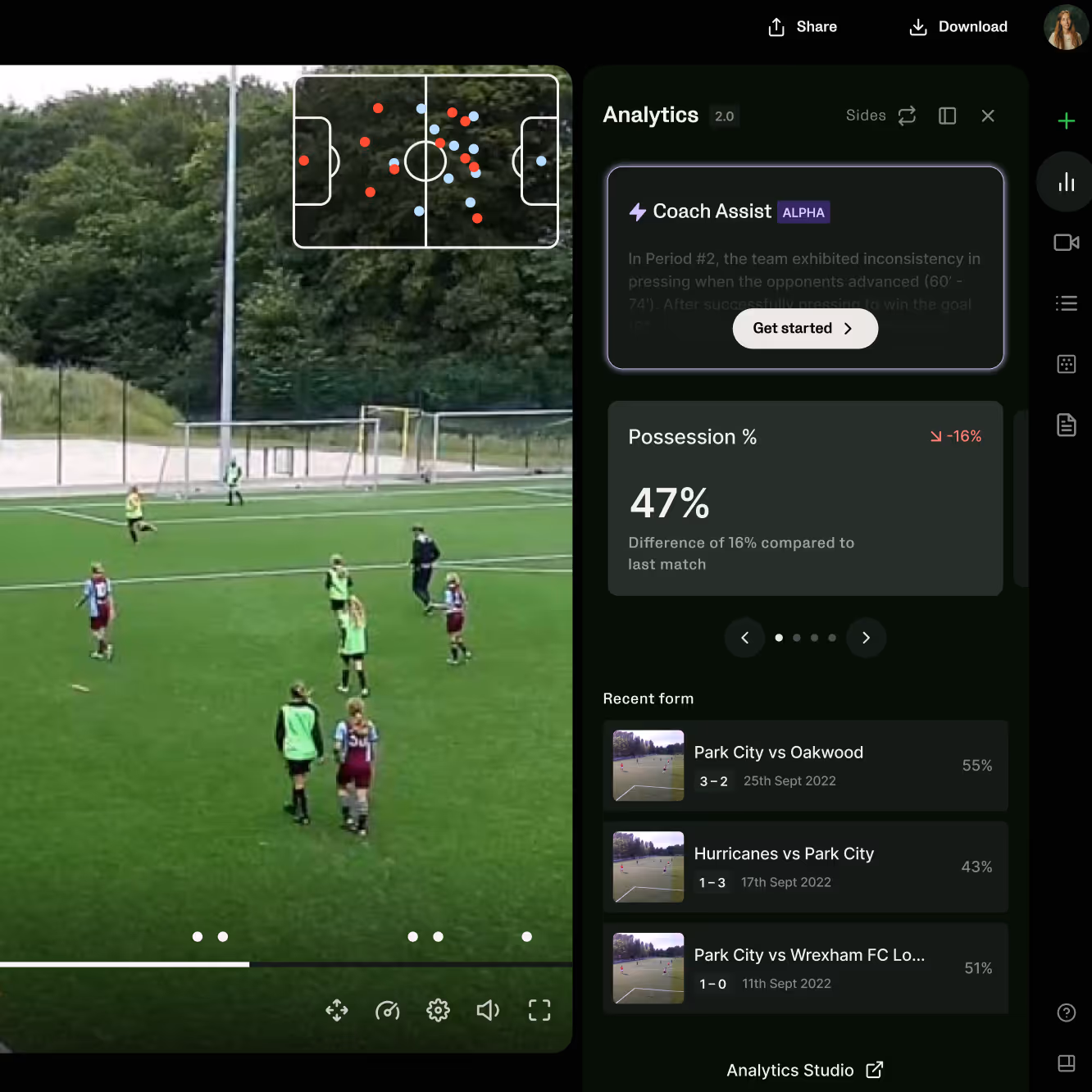This screenshot has width=1092, height=1092.
Task: Click the Get started button
Action: point(805,328)
